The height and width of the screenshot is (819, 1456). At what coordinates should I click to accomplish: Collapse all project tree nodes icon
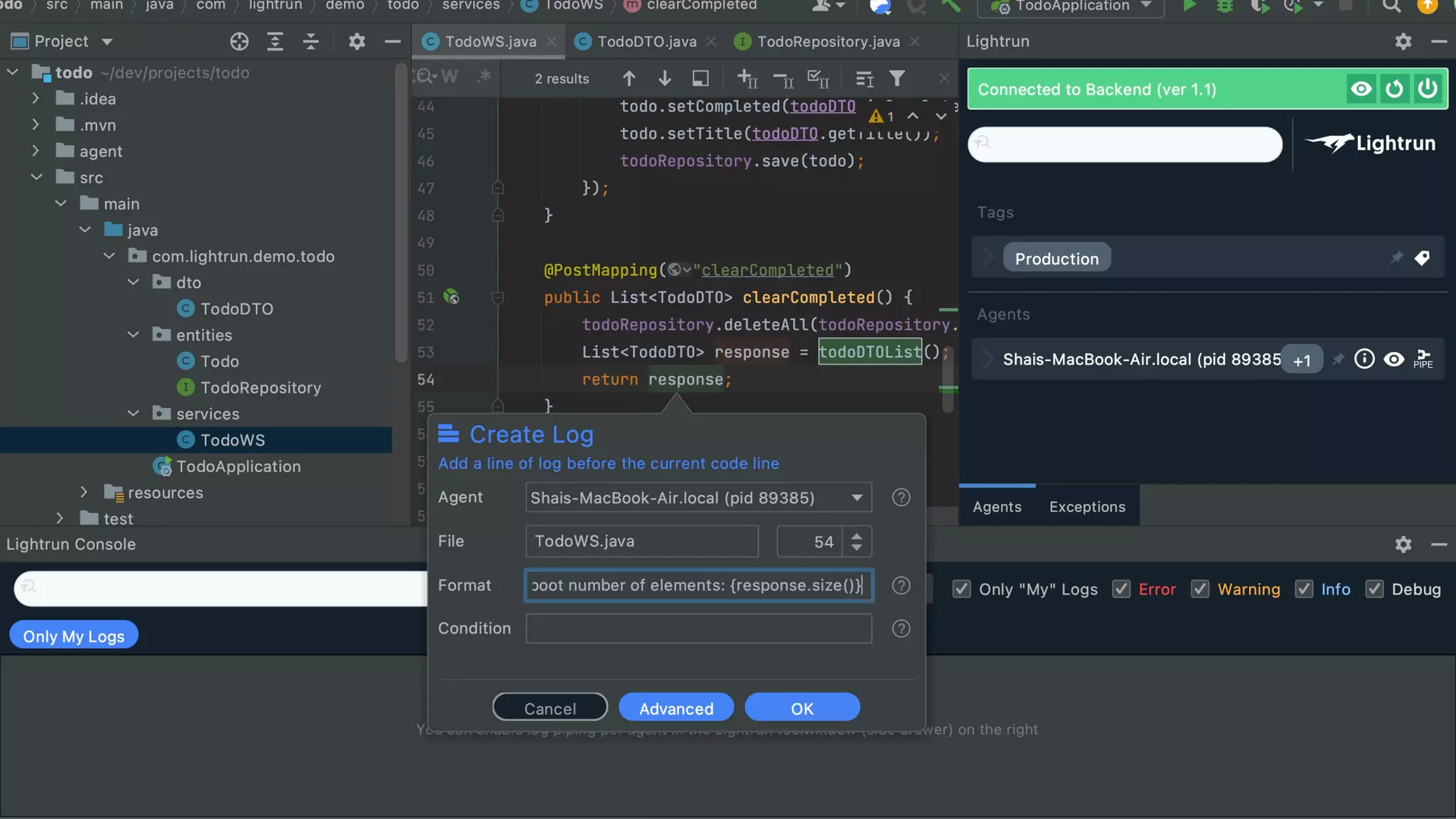pos(311,41)
